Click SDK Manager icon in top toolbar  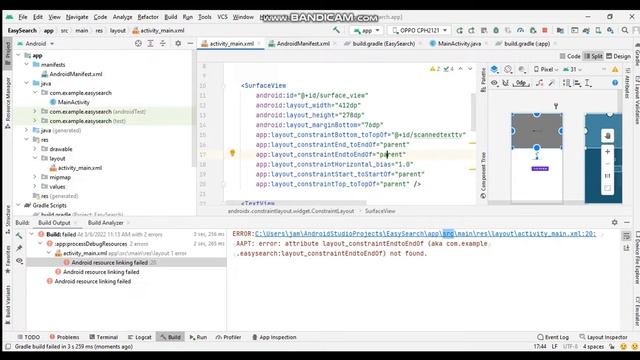610,30
